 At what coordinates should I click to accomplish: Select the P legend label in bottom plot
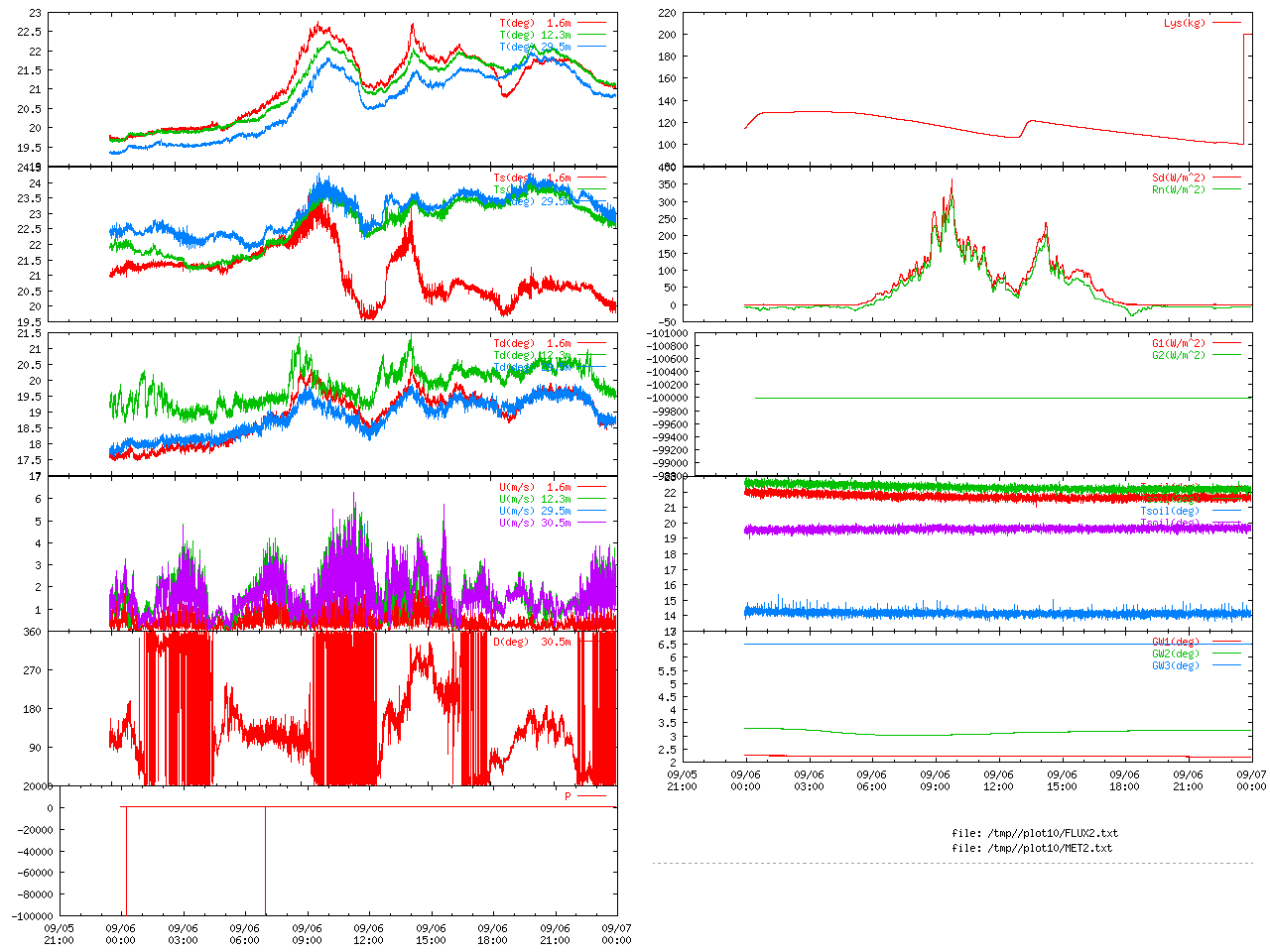pyautogui.click(x=568, y=796)
